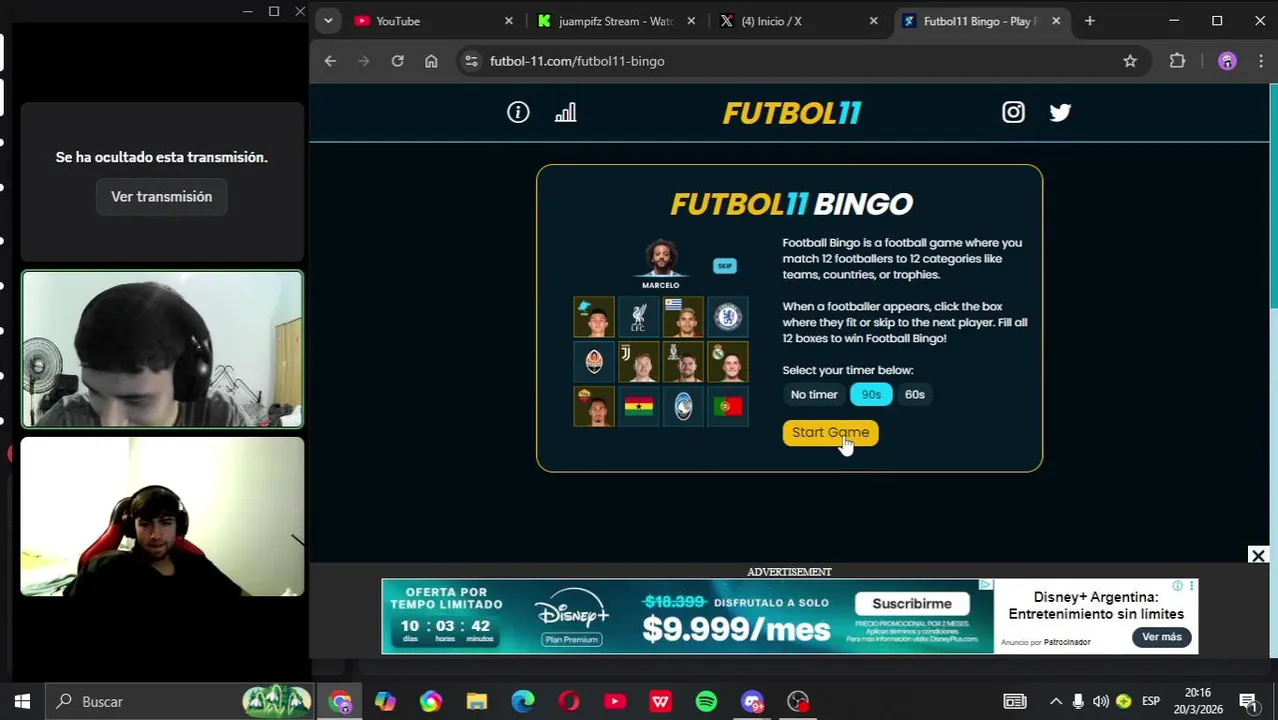This screenshot has height=720, width=1278.
Task: Open Chrome from the taskbar
Action: point(340,701)
